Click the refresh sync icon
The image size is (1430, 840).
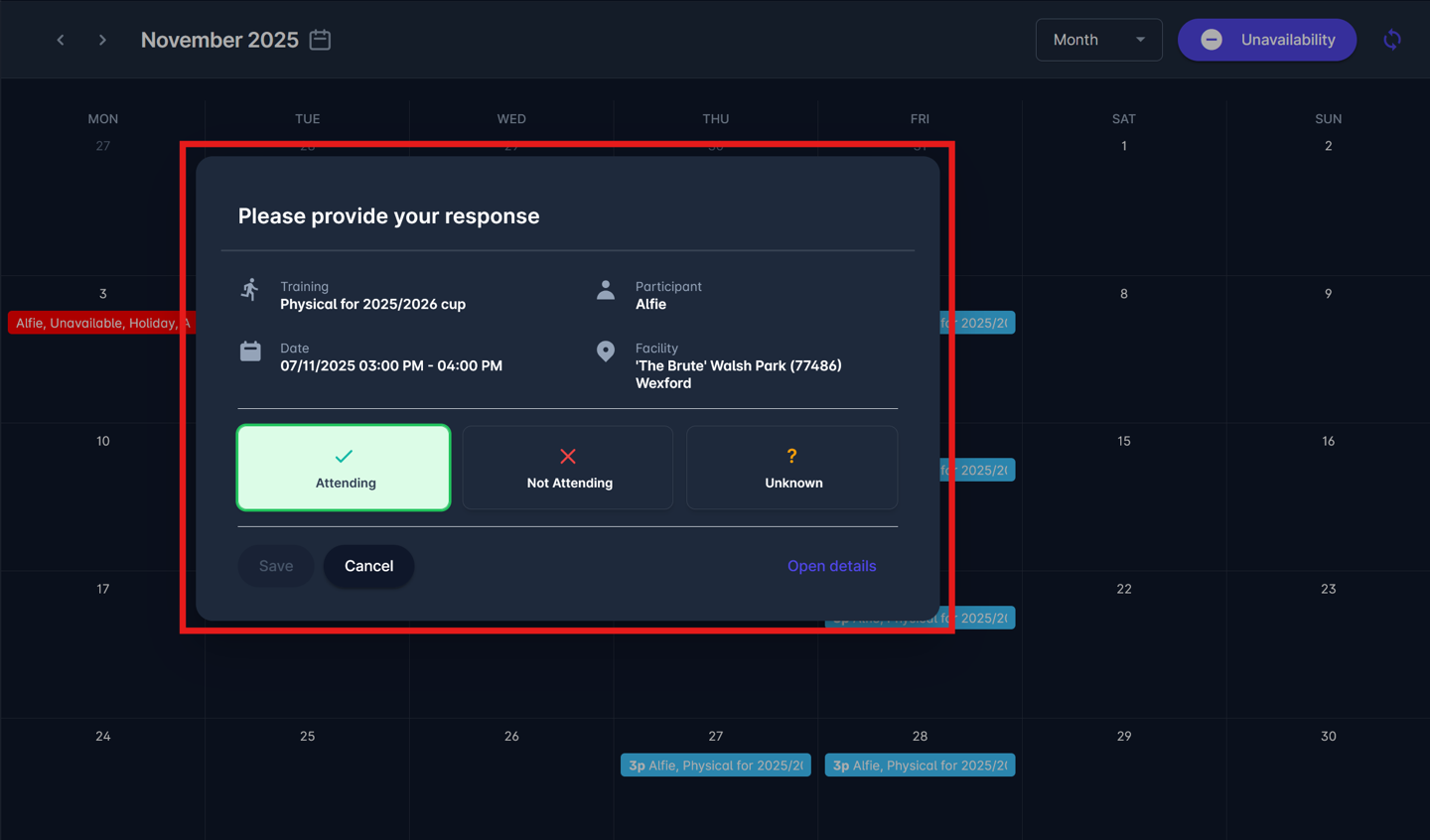[1391, 40]
